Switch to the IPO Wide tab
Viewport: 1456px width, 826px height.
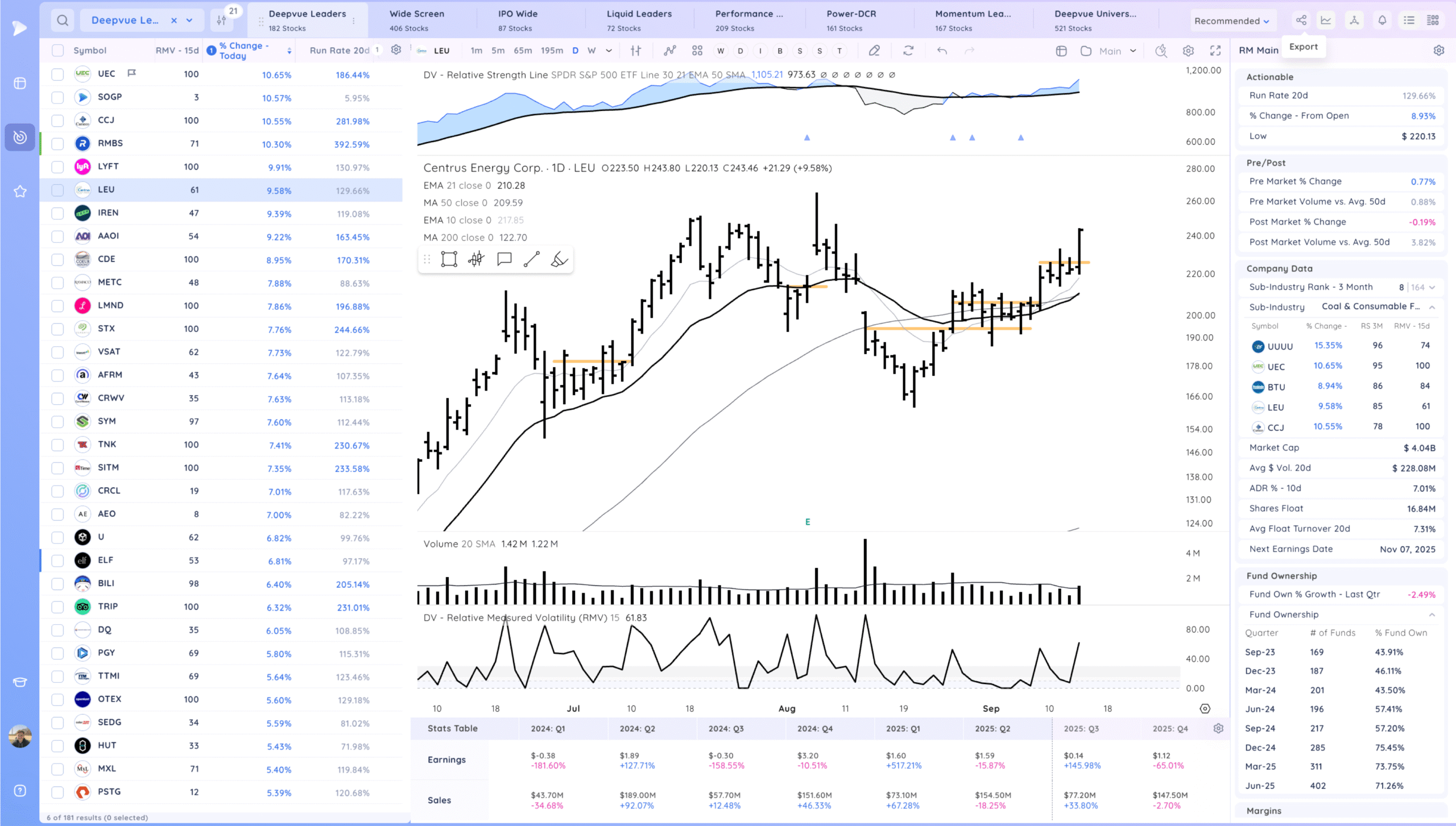(x=518, y=20)
